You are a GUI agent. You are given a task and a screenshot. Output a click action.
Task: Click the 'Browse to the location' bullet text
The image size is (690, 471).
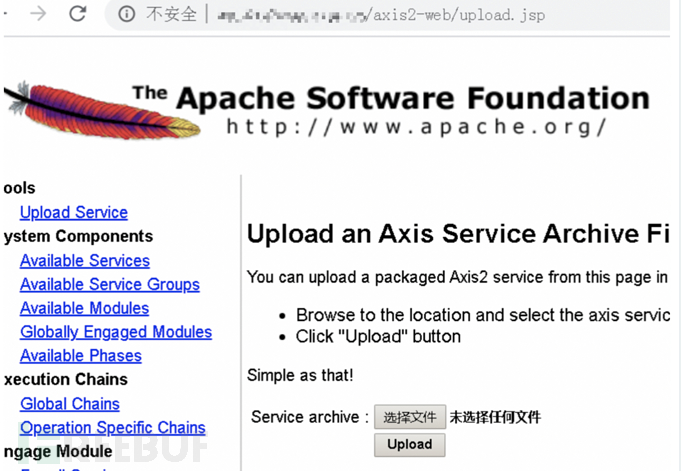pyautogui.click(x=483, y=315)
